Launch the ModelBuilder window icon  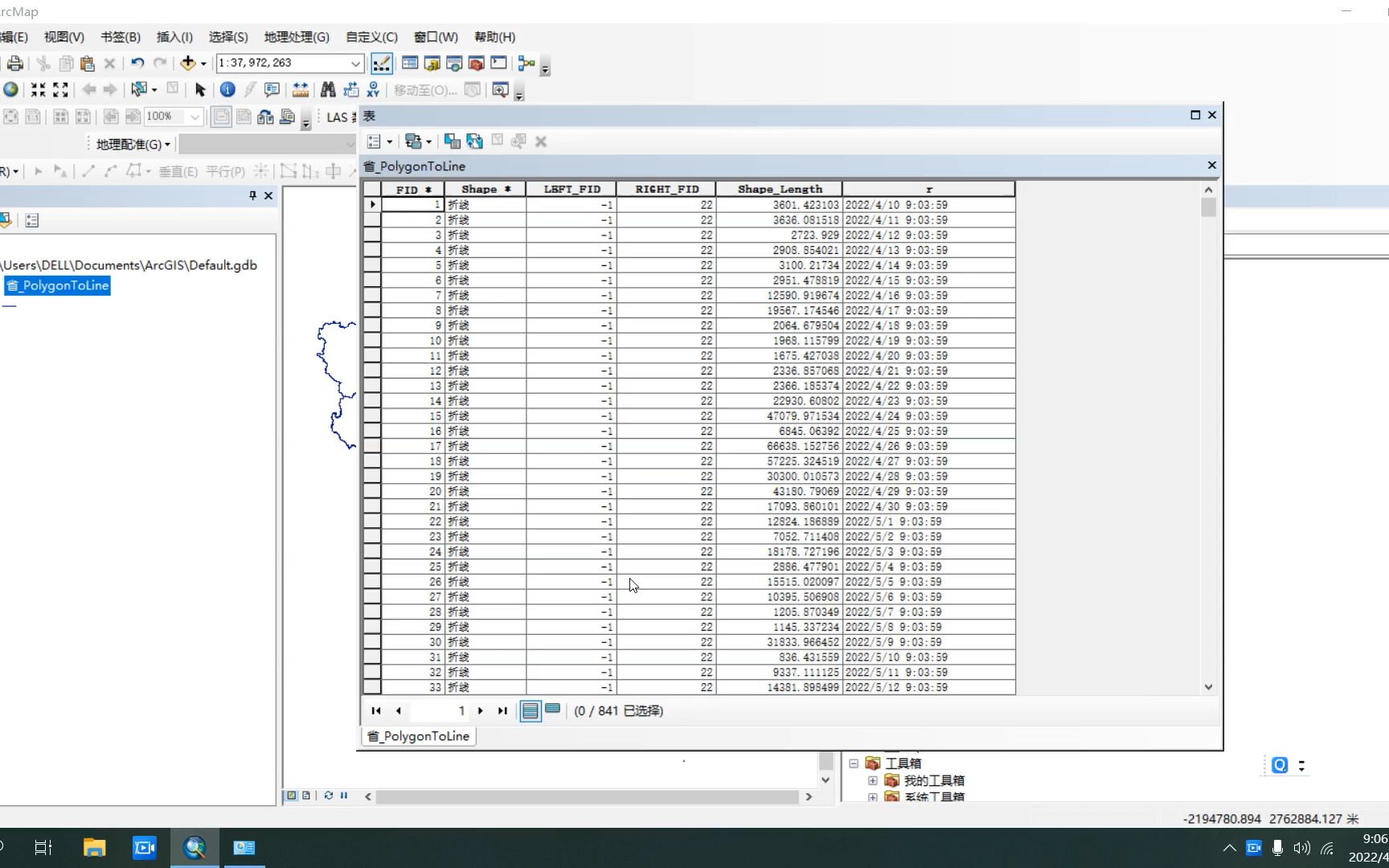(527, 63)
